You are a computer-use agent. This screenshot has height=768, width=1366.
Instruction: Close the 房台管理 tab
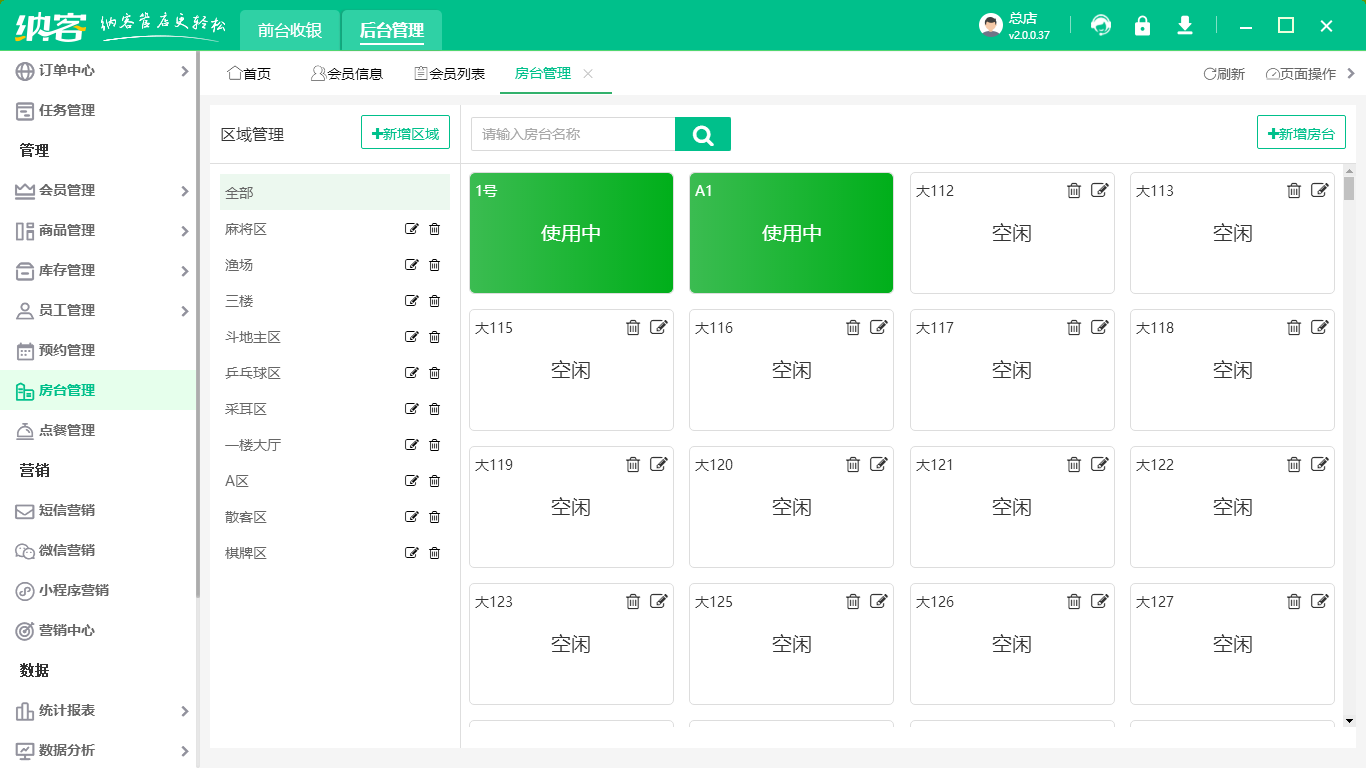[x=588, y=74]
